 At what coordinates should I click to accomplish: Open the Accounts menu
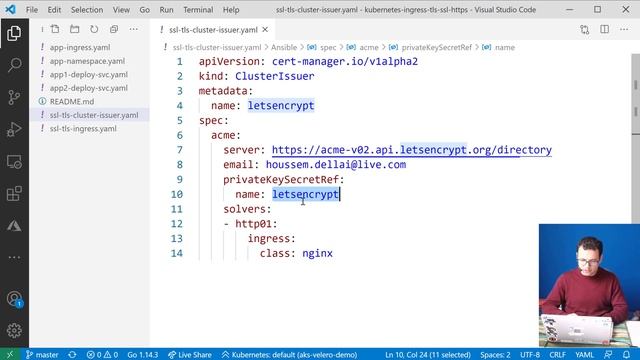coord(14,299)
